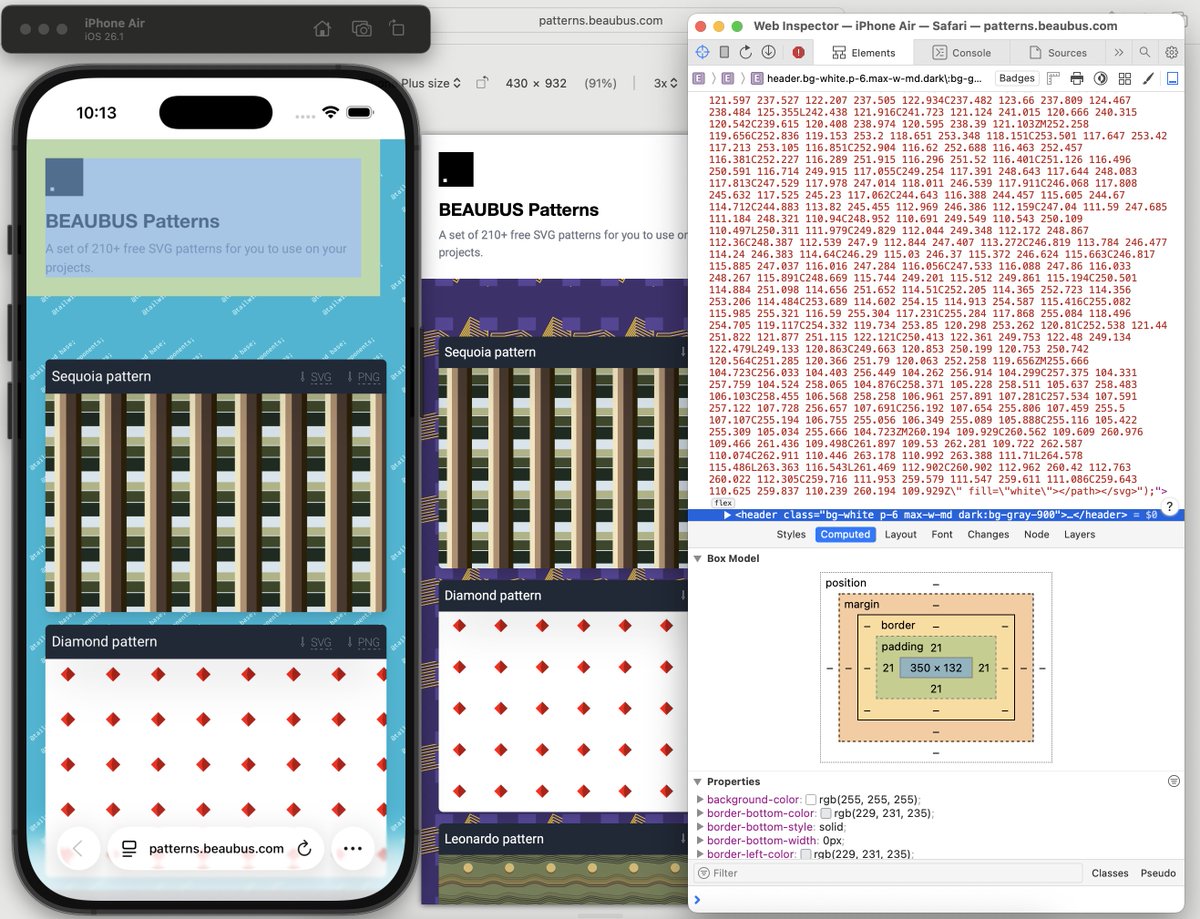Start element selection in Web Inspector
Screen dimensions: 1200x919
(x=702, y=52)
